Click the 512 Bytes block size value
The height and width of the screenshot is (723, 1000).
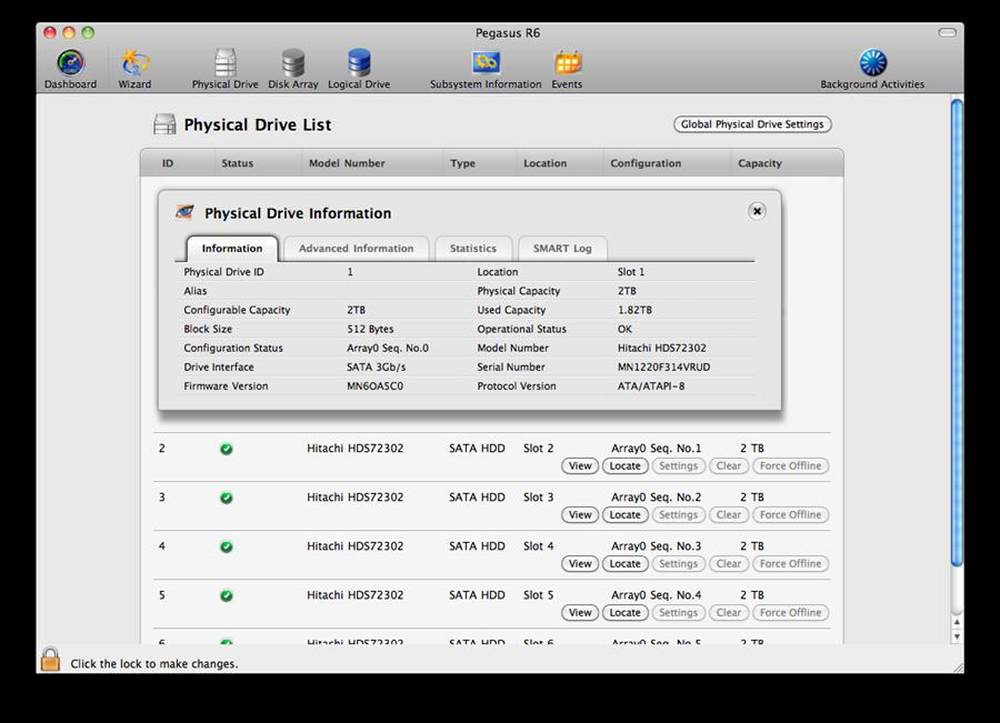[370, 329]
